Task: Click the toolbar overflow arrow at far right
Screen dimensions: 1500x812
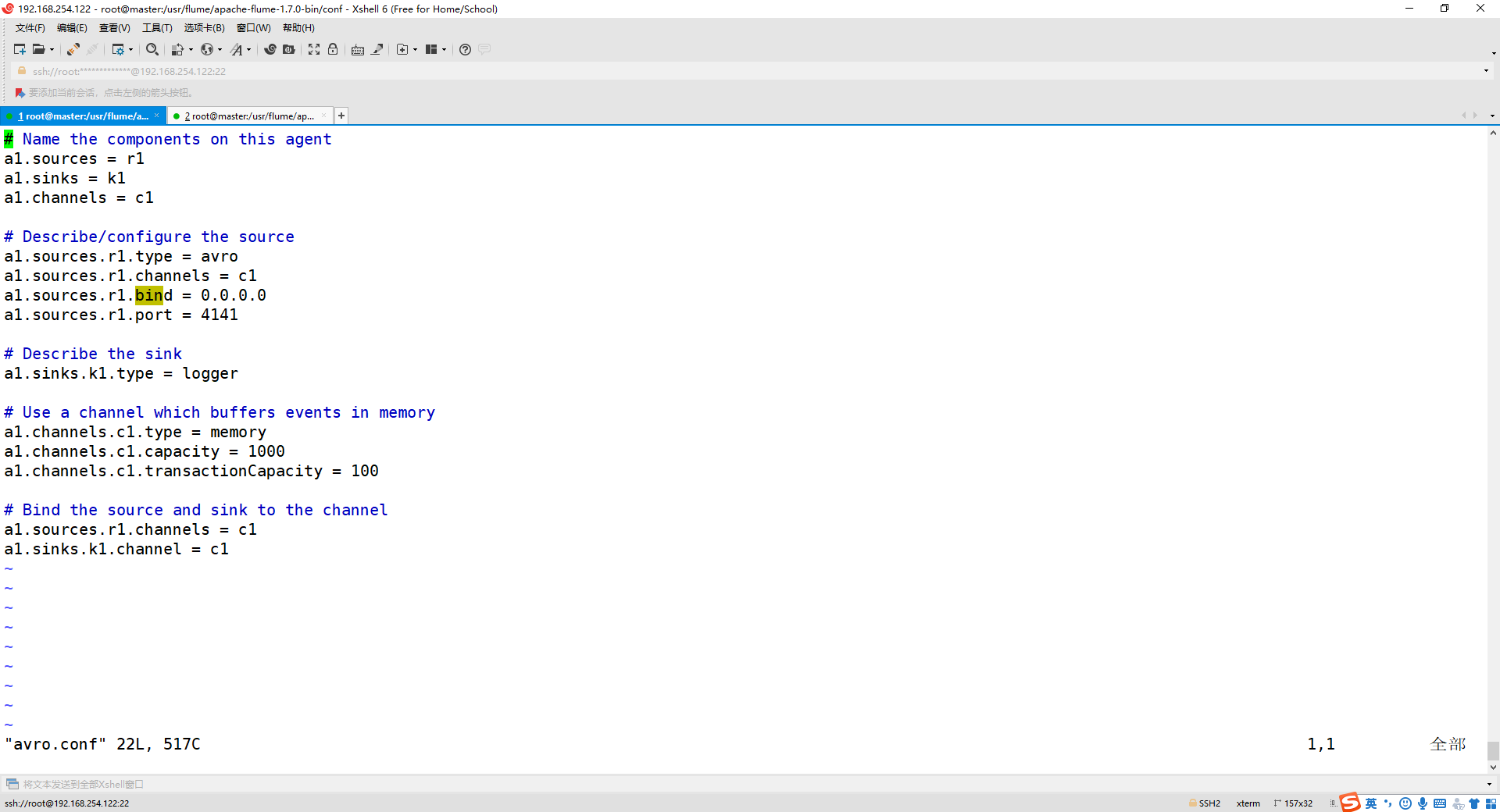Action: pos(1493,53)
